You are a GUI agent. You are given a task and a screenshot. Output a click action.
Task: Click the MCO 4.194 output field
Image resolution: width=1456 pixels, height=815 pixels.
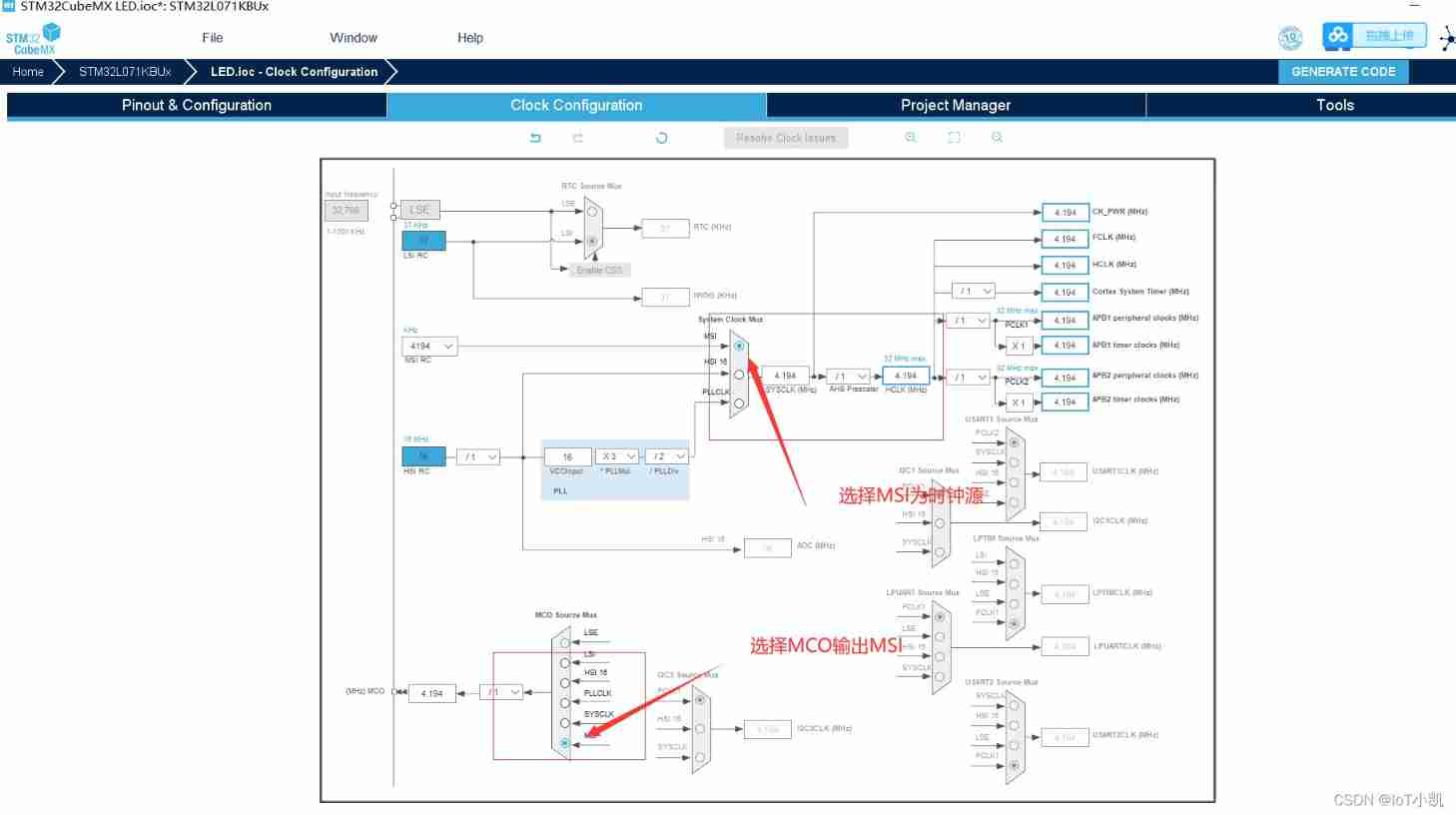432,693
